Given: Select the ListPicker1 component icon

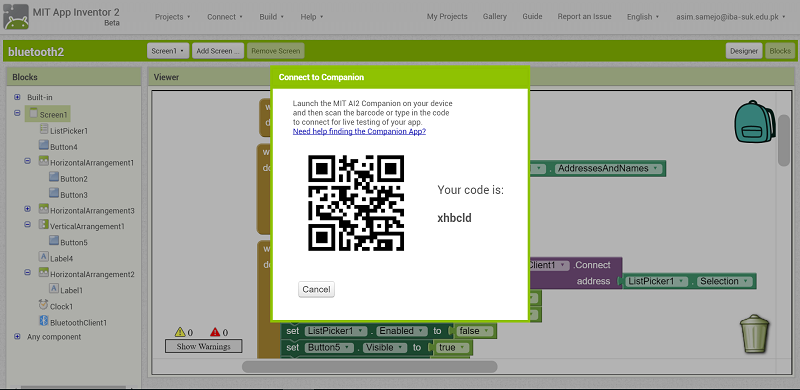Looking at the screenshot, I should 44,130.
